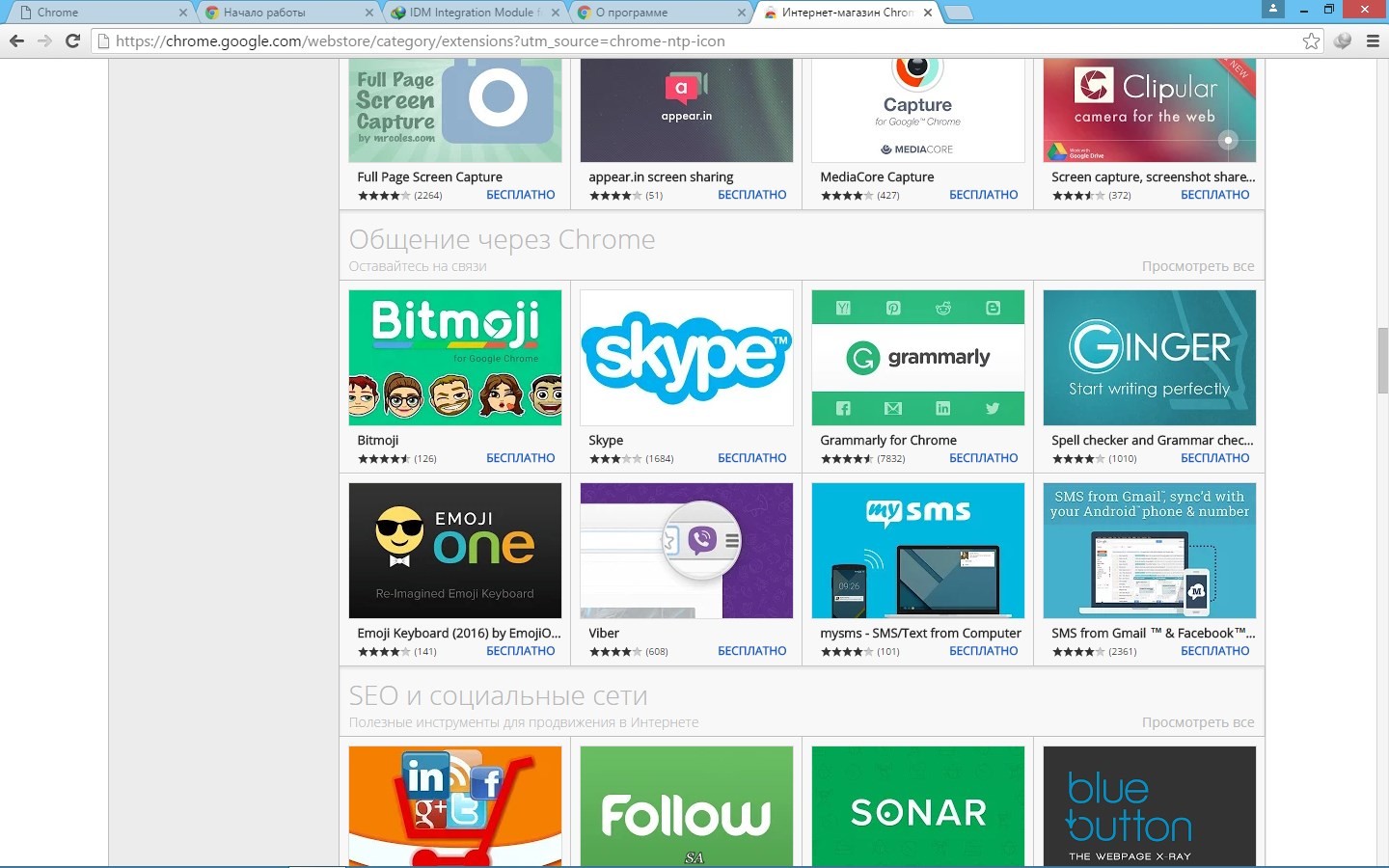Screen dimensions: 1389x868
Task: Click БЕСПЛАТНО under Full Page Screen Capture
Action: [x=520, y=195]
